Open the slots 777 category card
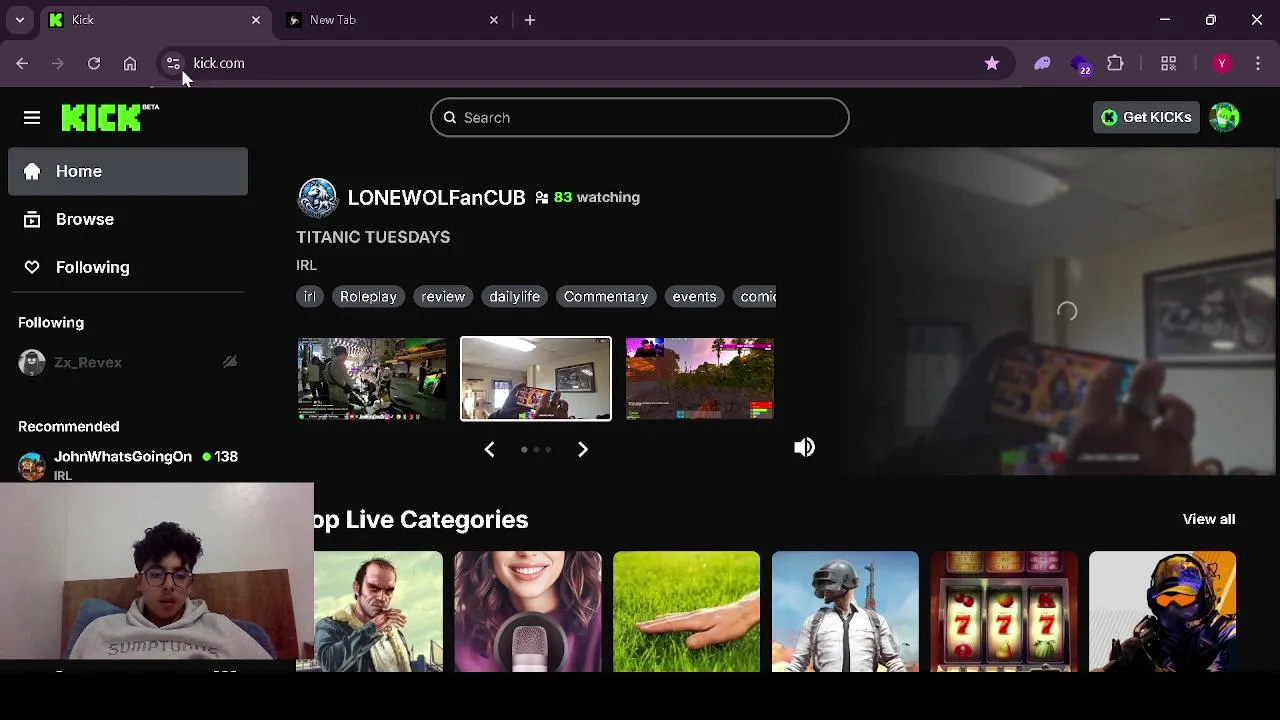The image size is (1280, 720). [x=1004, y=611]
